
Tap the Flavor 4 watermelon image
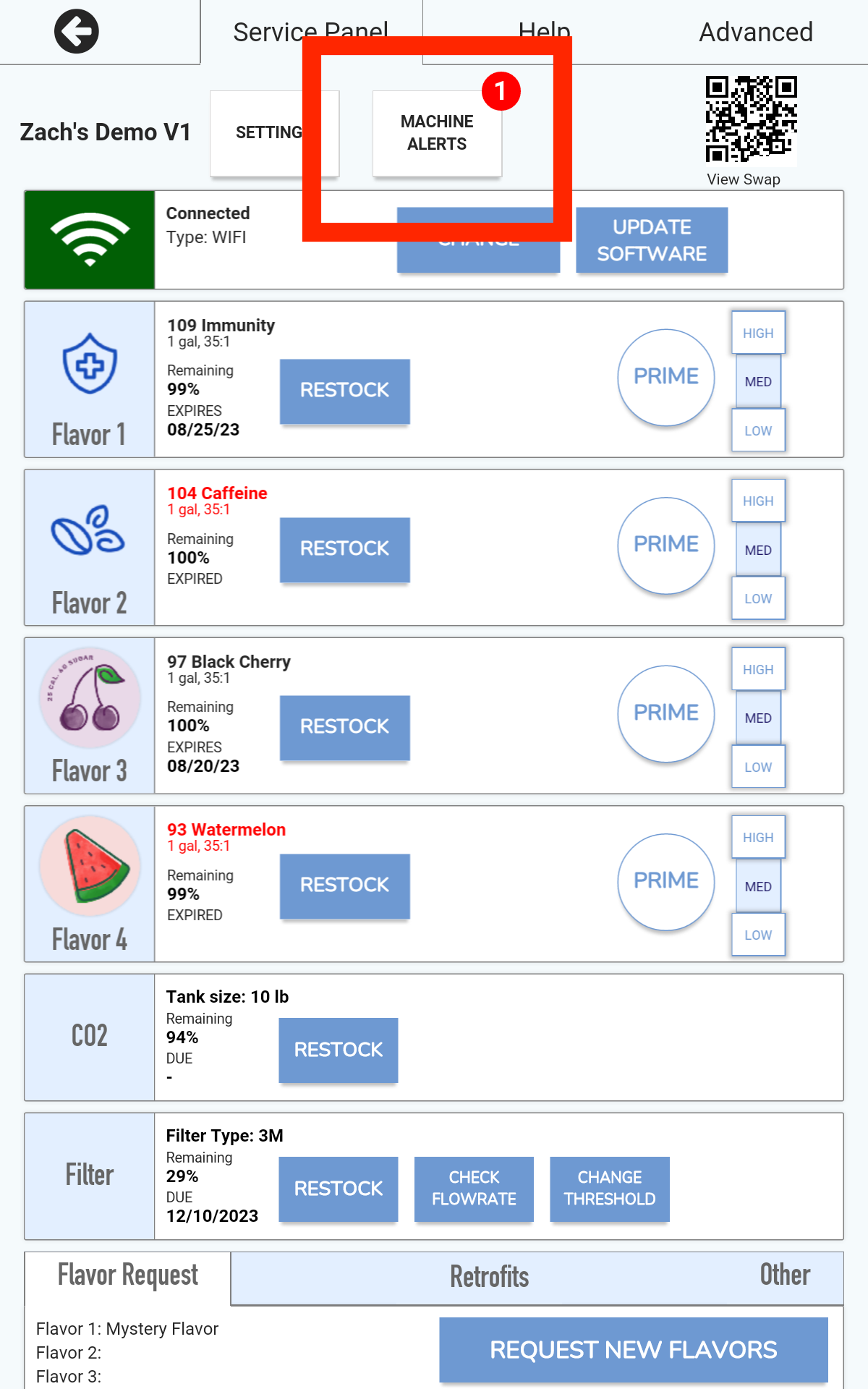point(90,866)
